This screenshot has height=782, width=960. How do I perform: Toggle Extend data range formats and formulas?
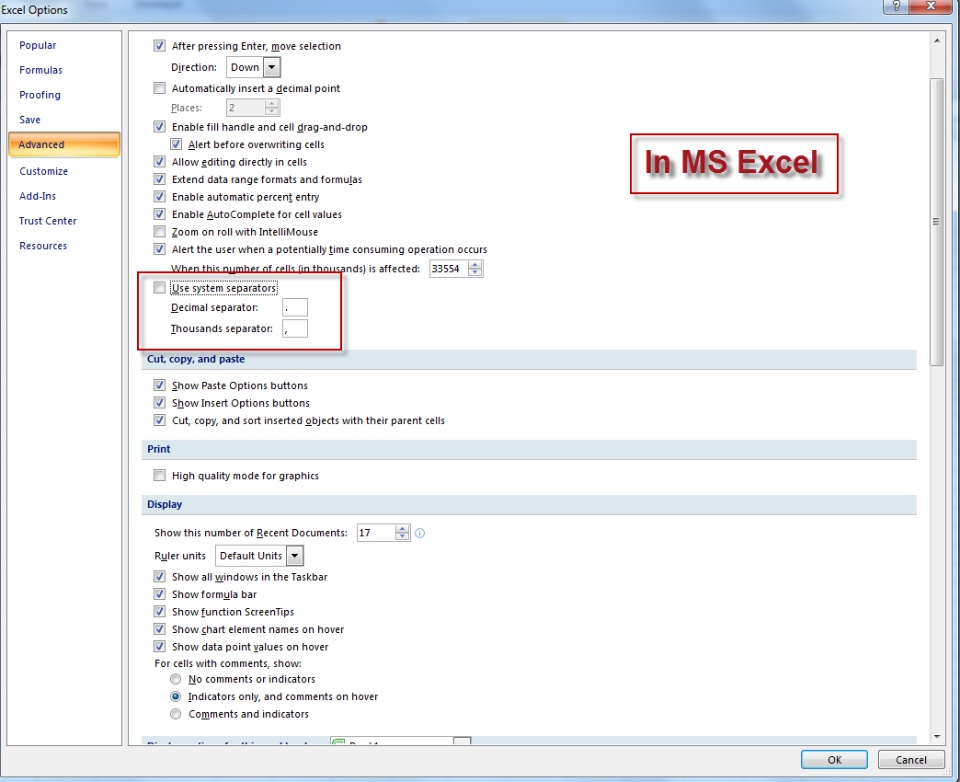[x=159, y=179]
